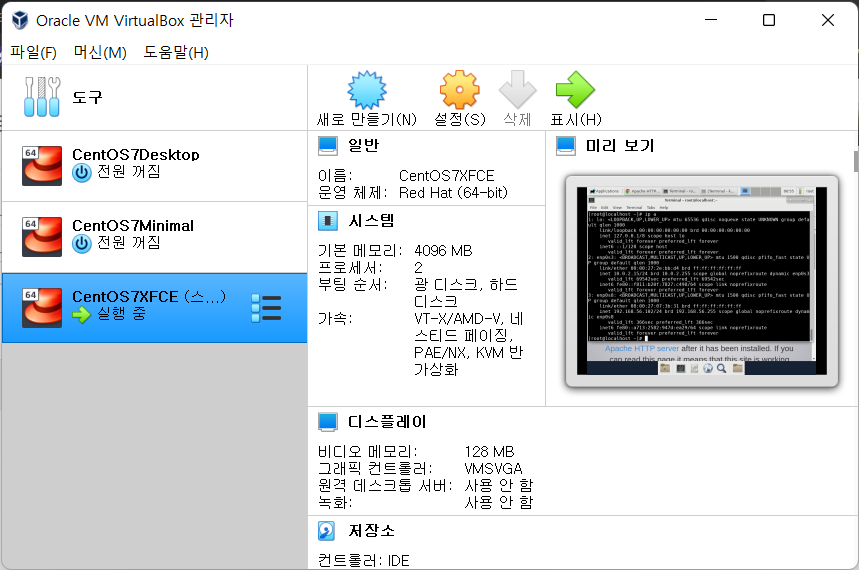Image resolution: width=859 pixels, height=570 pixels.
Task: Maximize the VirtualBox Manager window
Action: [769, 20]
